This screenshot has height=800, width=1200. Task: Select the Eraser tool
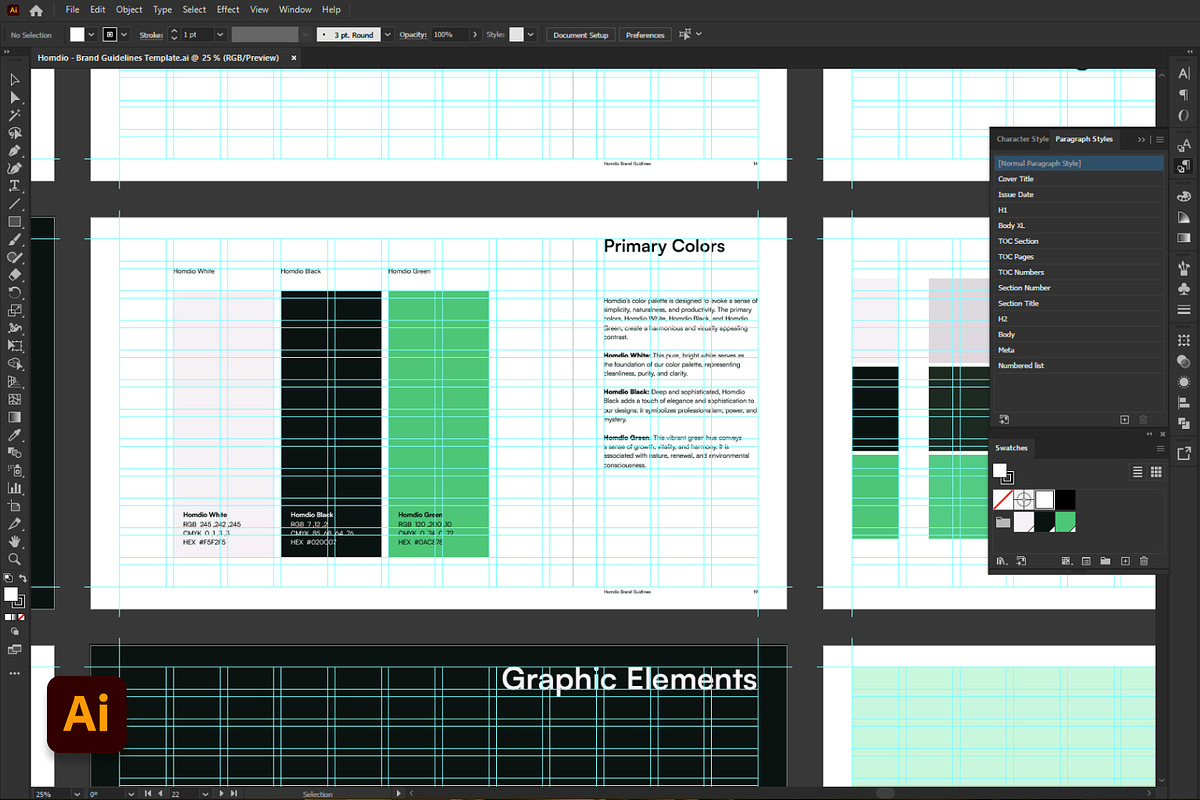15,275
